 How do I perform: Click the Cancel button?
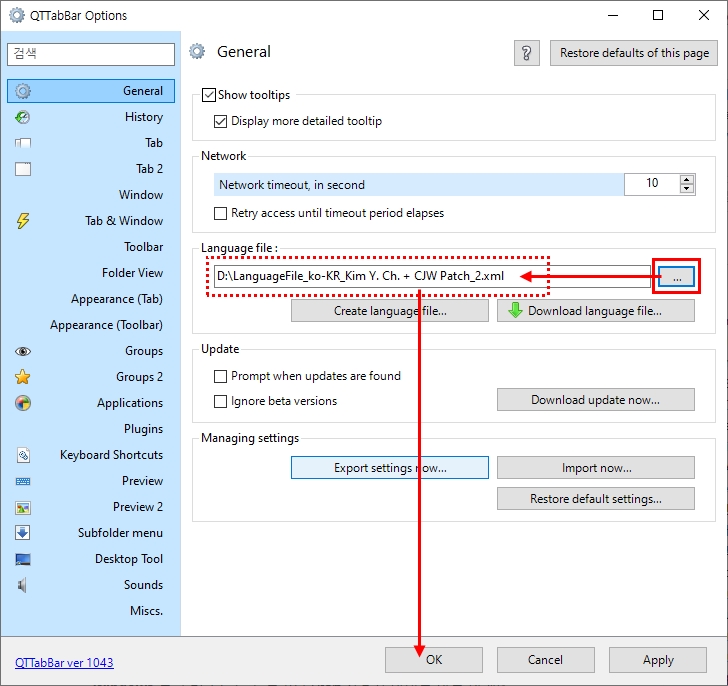point(546,660)
